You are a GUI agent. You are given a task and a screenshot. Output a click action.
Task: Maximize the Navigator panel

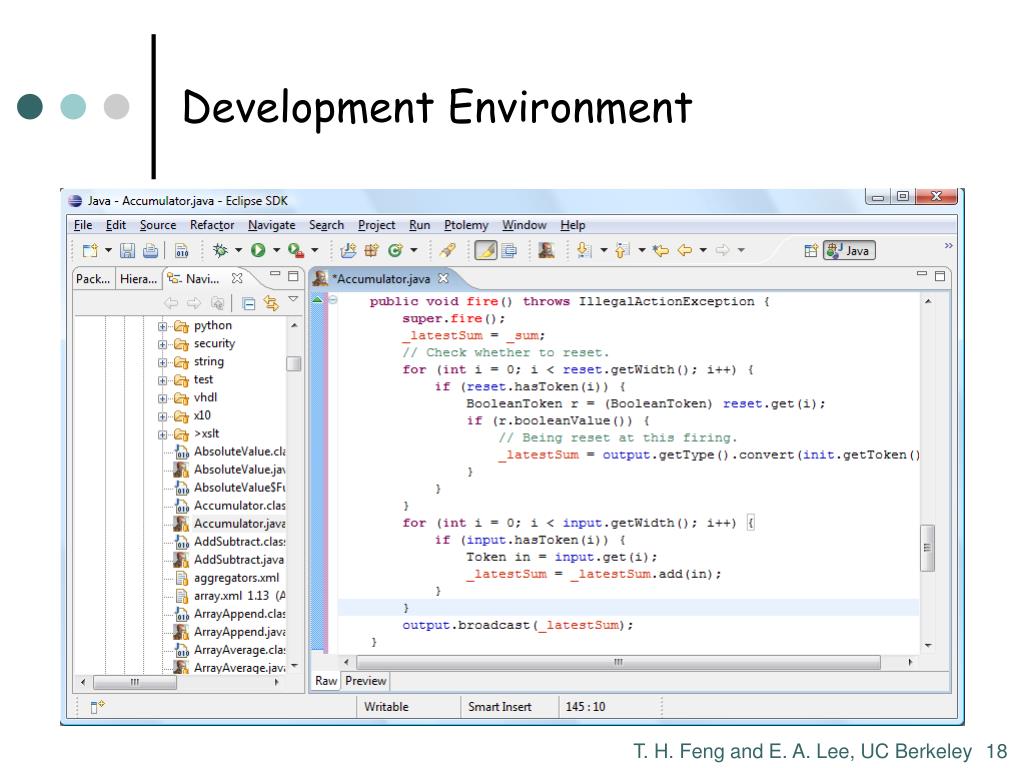pos(293,276)
